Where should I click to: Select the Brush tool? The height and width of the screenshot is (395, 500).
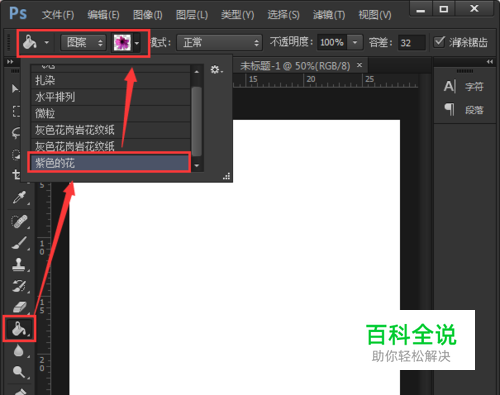click(19, 243)
